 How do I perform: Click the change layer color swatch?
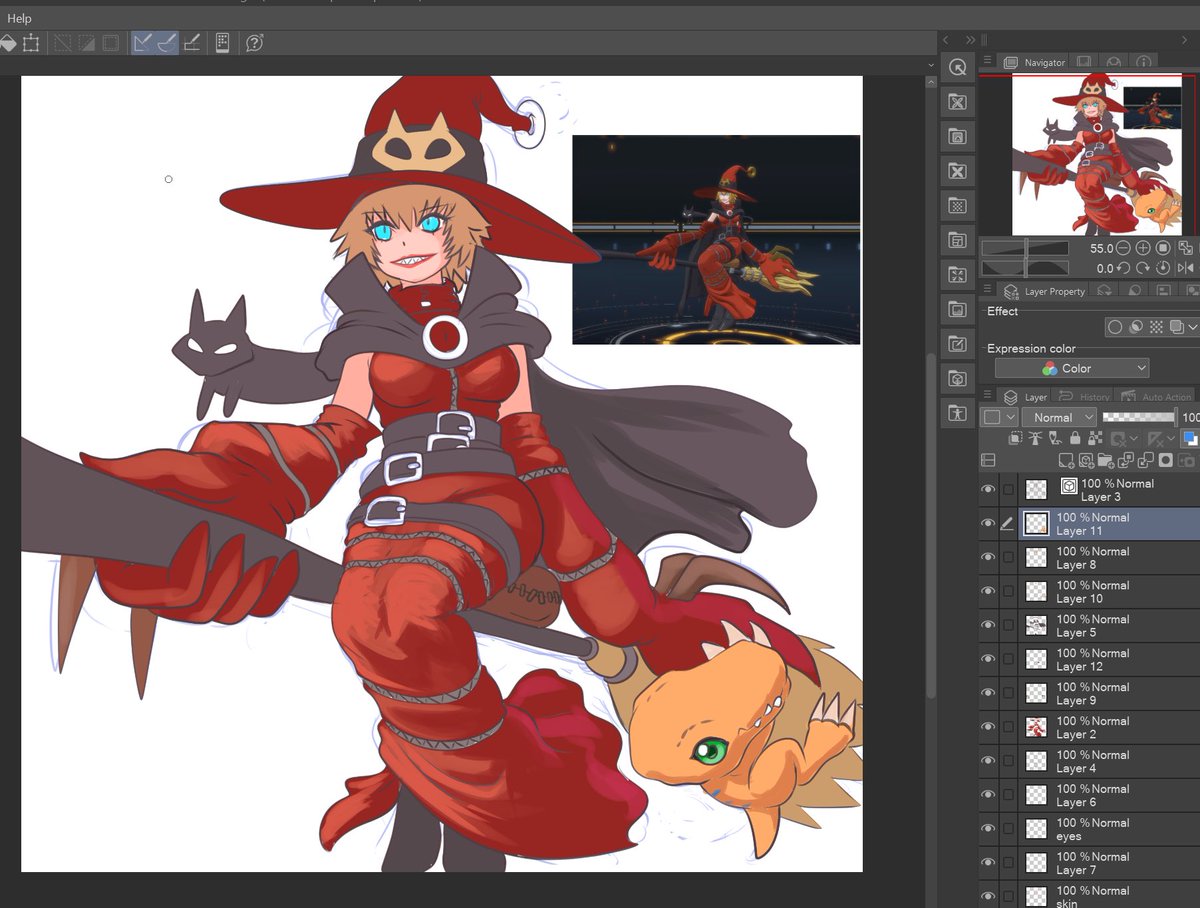[1190, 439]
